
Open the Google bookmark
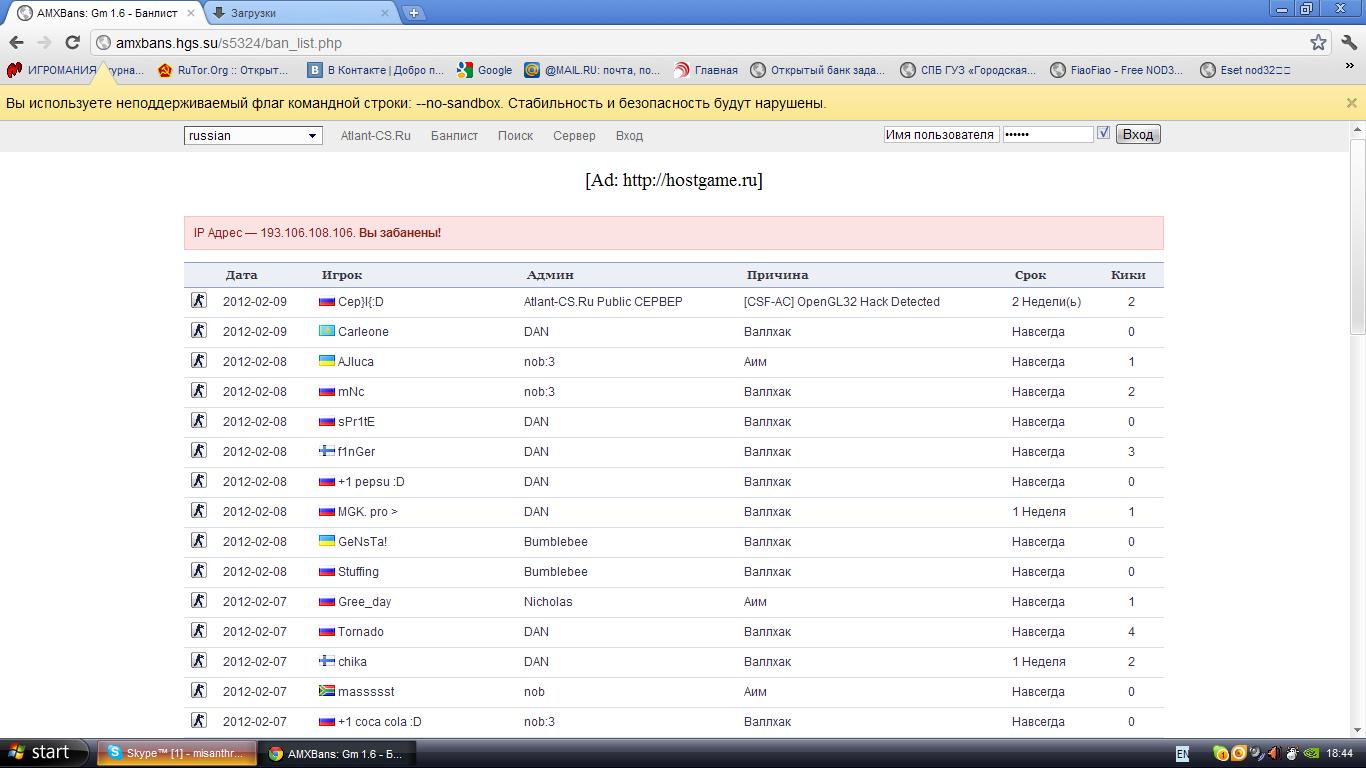tap(485, 70)
